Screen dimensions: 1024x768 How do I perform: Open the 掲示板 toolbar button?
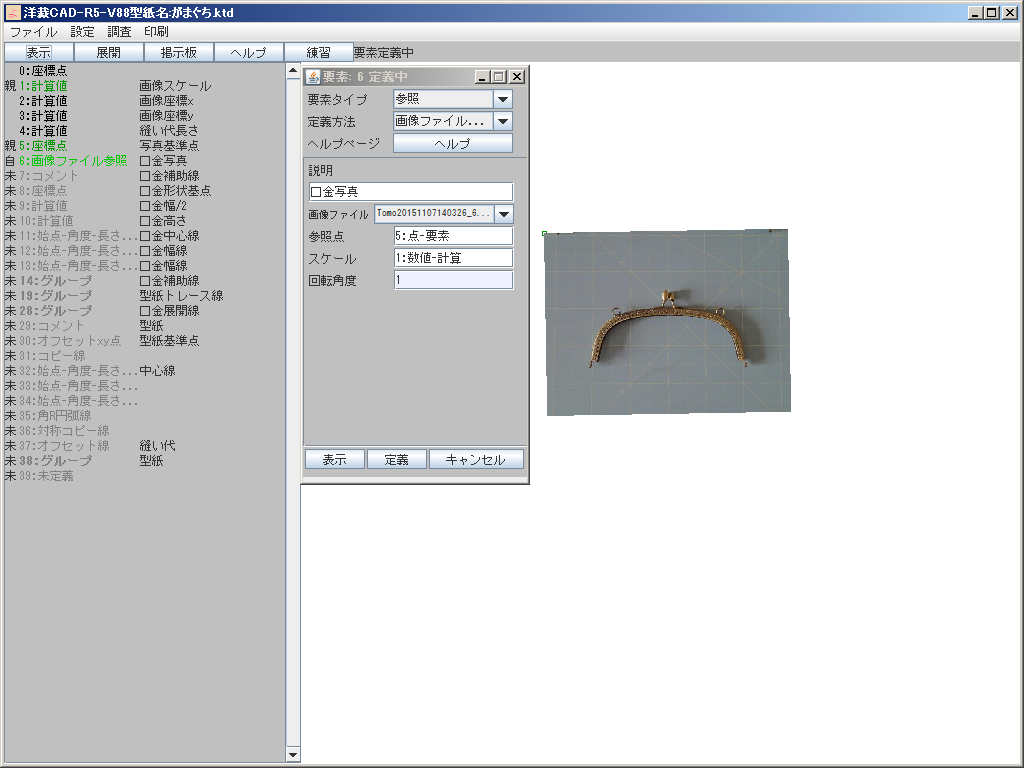click(x=178, y=52)
